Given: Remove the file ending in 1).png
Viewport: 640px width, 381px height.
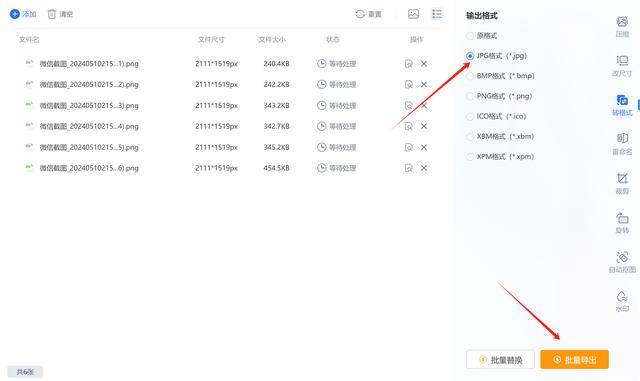Looking at the screenshot, I should tap(424, 64).
